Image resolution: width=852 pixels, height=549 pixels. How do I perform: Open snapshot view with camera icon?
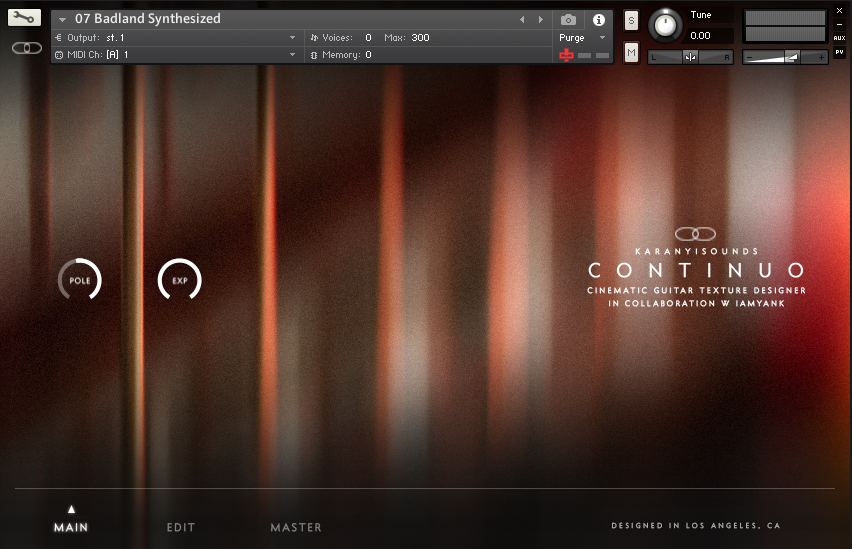pyautogui.click(x=568, y=20)
